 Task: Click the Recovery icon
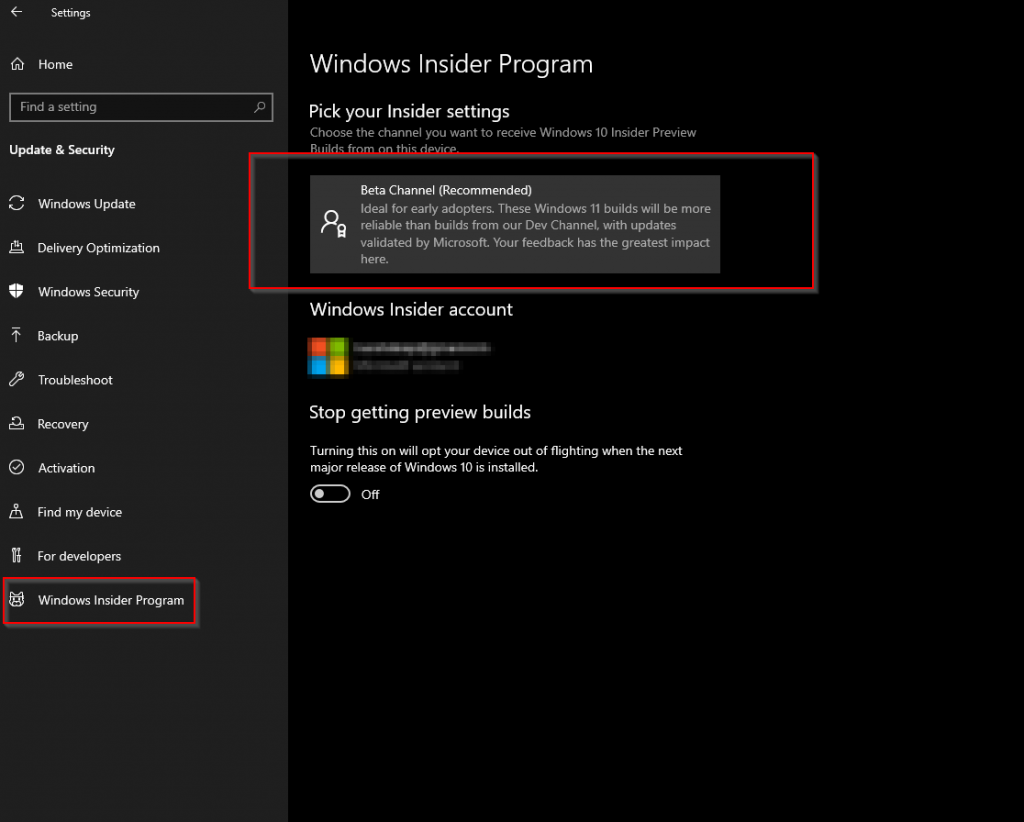[16, 423]
